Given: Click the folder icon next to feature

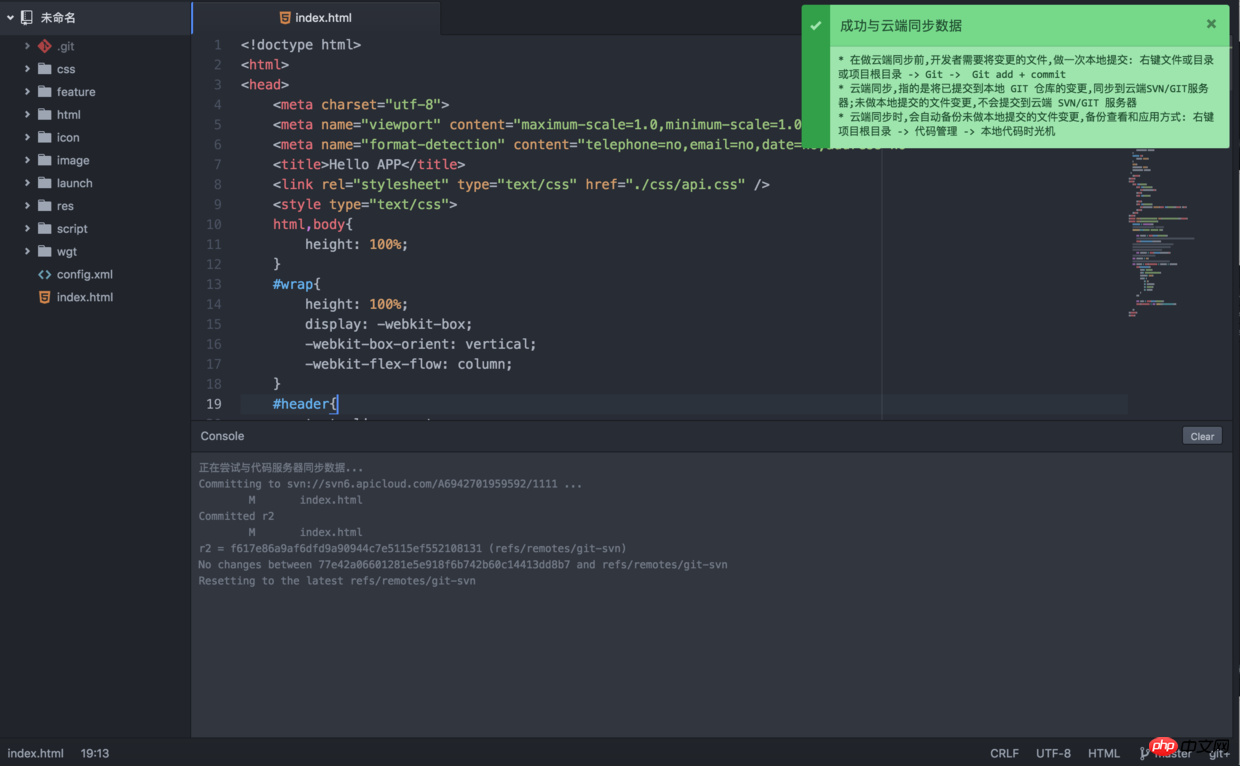Looking at the screenshot, I should (x=44, y=92).
